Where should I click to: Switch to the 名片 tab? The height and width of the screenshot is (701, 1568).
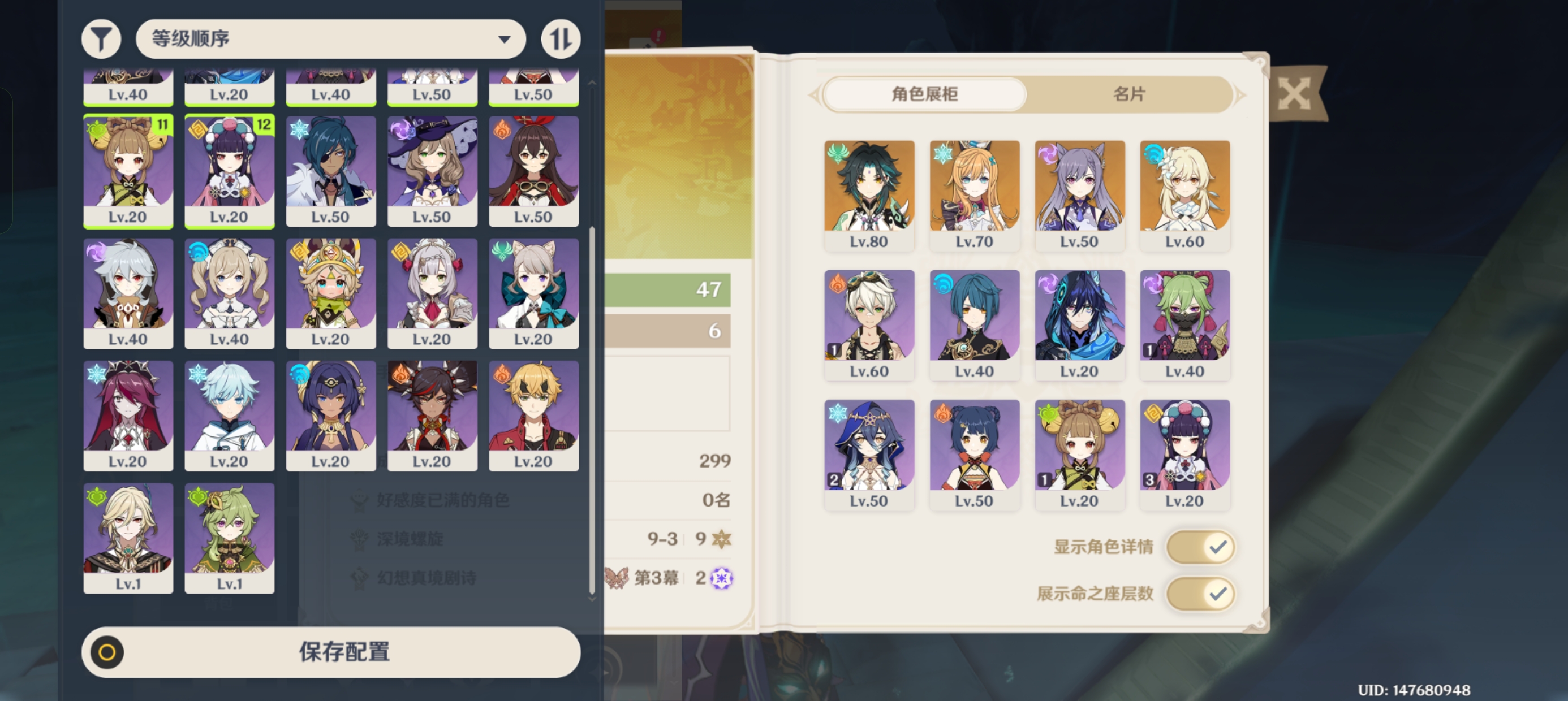1129,94
